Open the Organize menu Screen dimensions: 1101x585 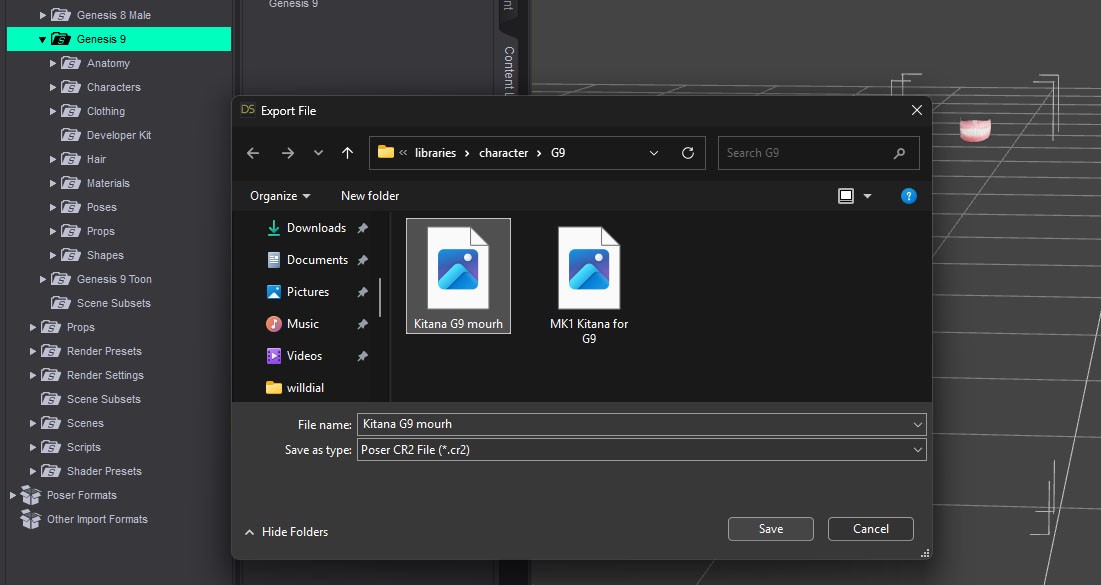[280, 196]
